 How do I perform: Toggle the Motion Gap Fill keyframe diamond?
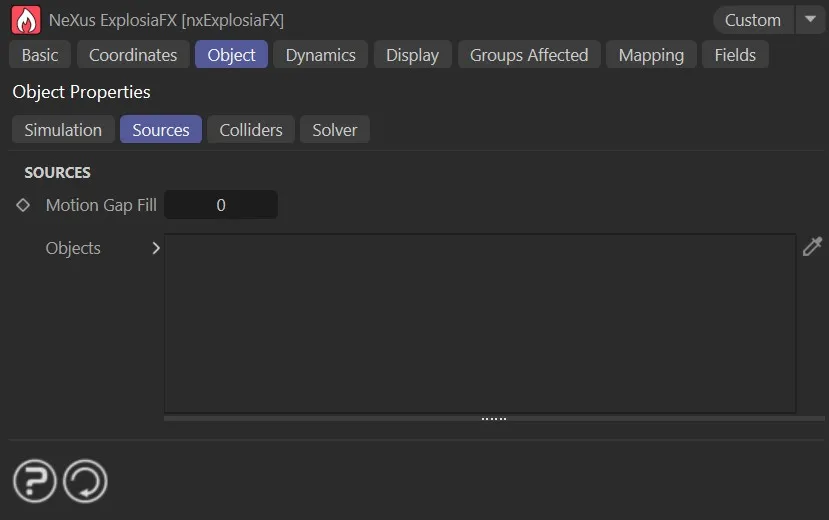(23, 205)
